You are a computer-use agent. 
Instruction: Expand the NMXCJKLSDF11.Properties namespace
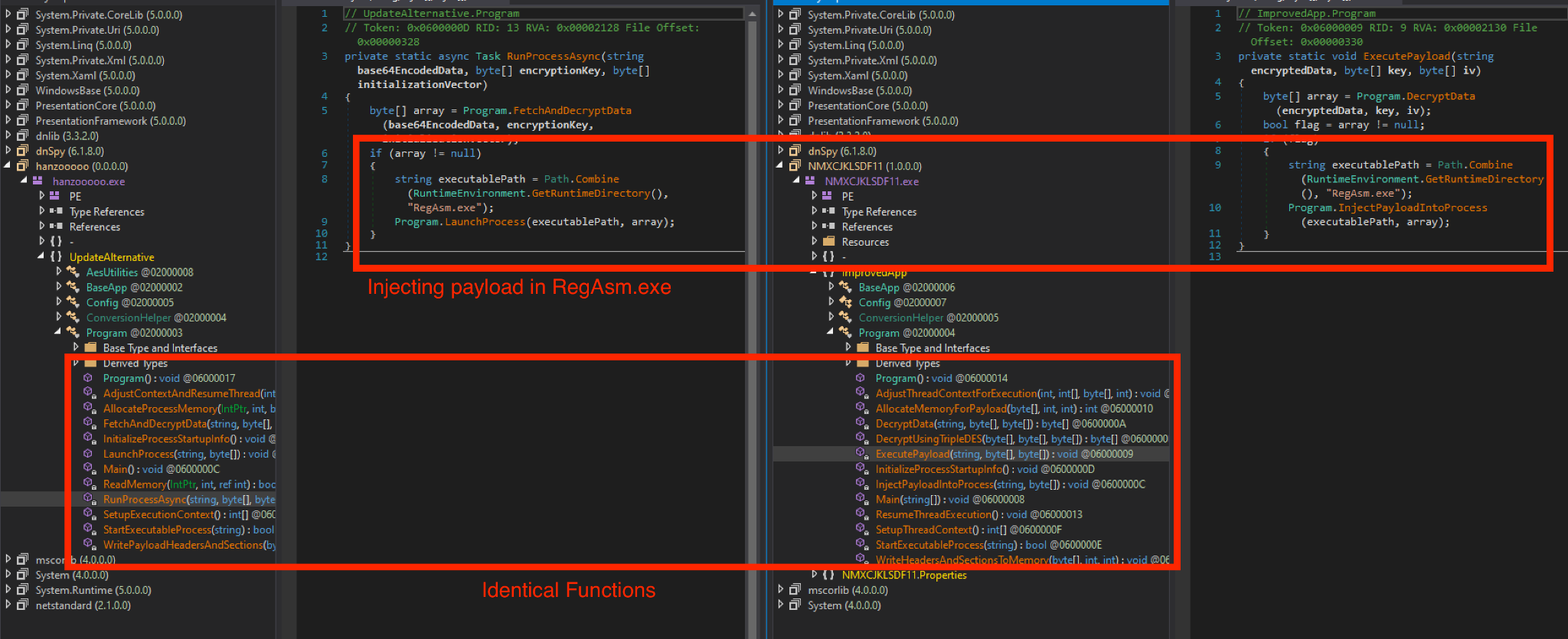814,575
